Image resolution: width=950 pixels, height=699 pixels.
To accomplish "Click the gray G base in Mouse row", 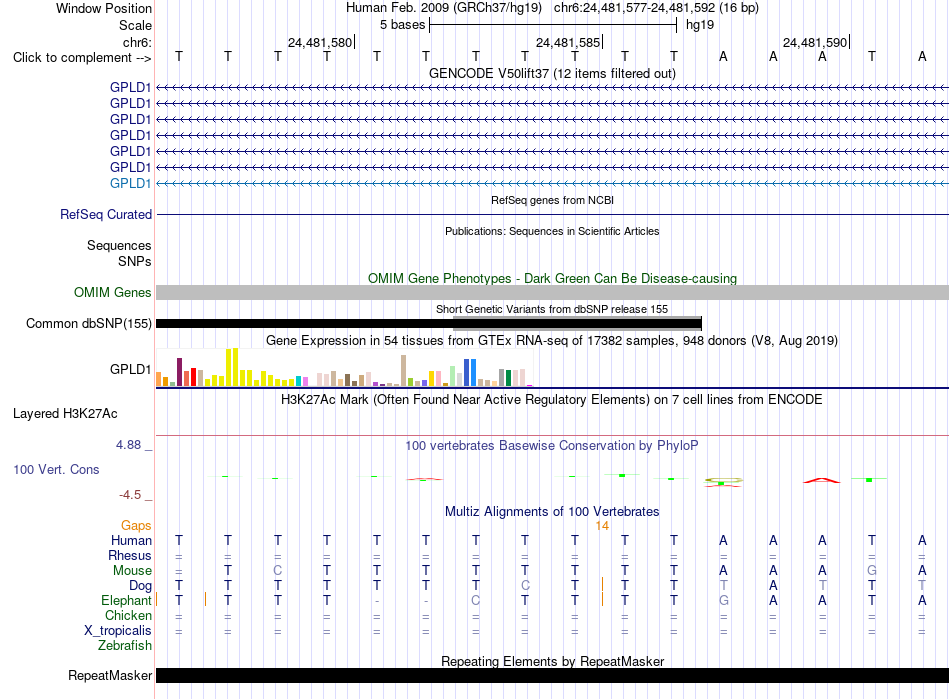I will tap(872, 571).
